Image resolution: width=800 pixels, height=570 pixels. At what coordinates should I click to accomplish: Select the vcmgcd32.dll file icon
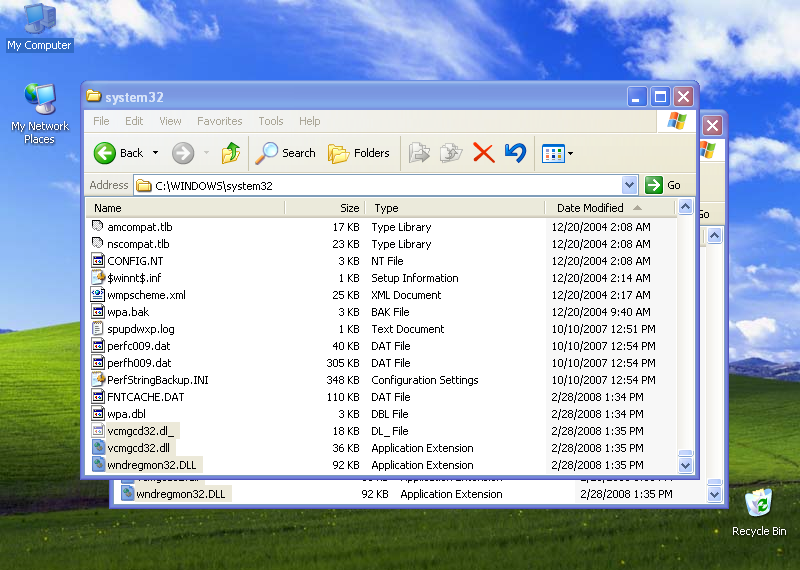pyautogui.click(x=97, y=448)
